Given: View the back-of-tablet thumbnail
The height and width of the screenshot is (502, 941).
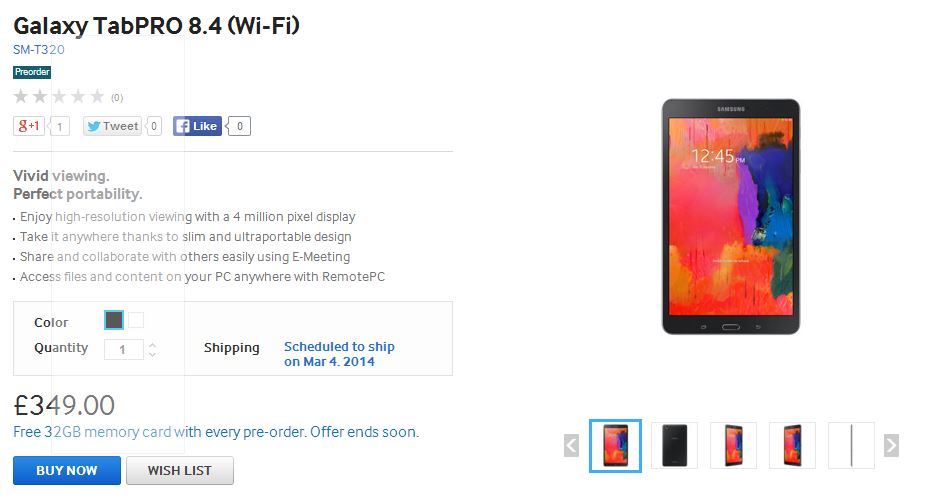Looking at the screenshot, I should point(674,445).
